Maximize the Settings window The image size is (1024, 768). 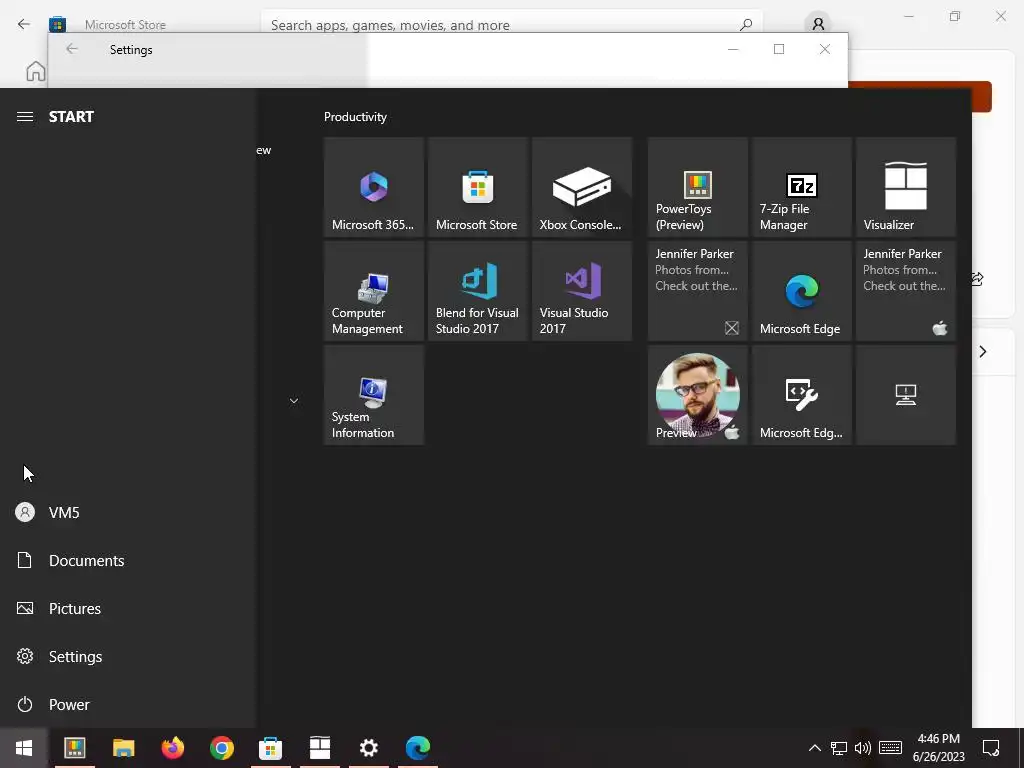778,49
